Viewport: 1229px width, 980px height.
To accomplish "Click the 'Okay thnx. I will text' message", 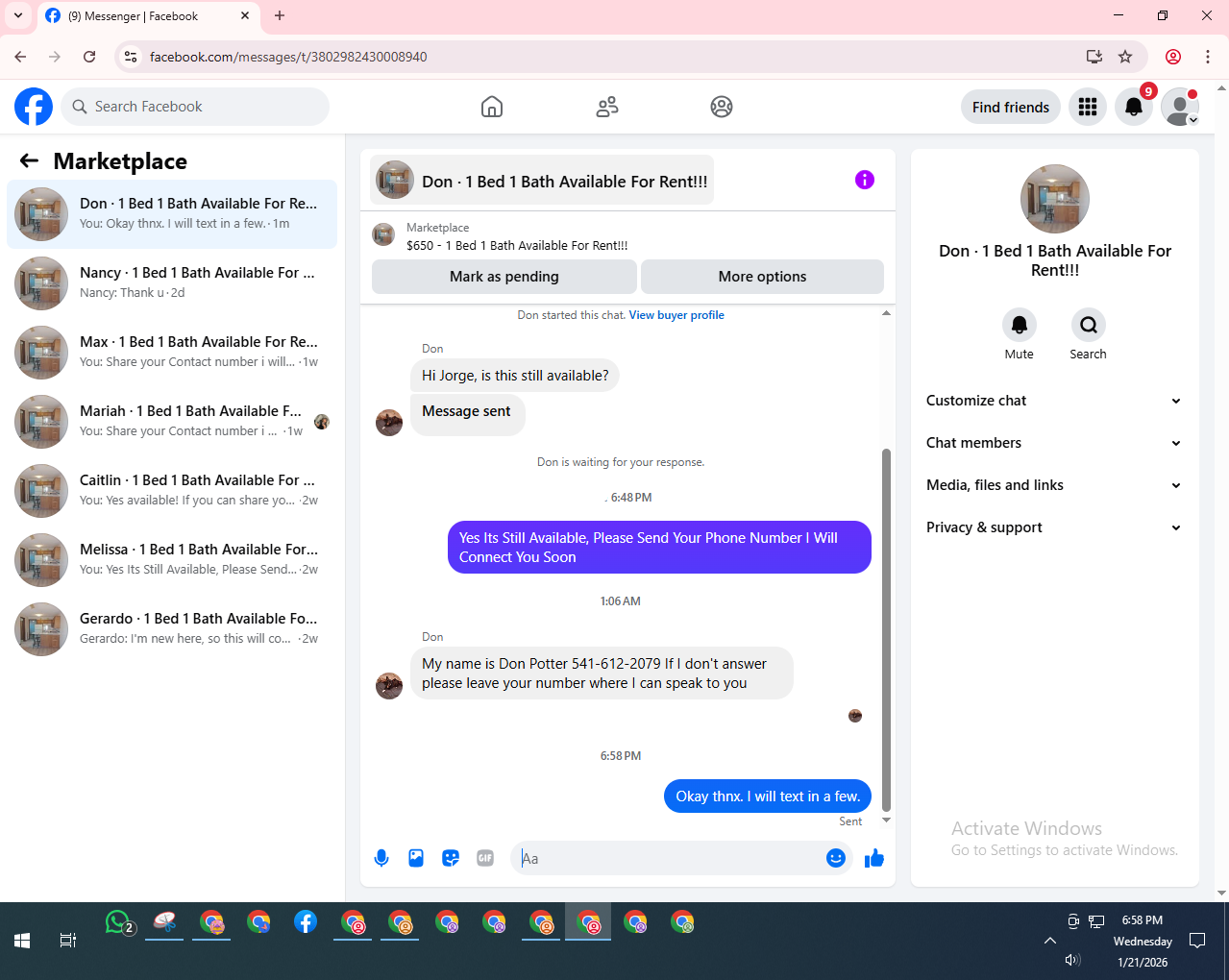I will pyautogui.click(x=768, y=796).
